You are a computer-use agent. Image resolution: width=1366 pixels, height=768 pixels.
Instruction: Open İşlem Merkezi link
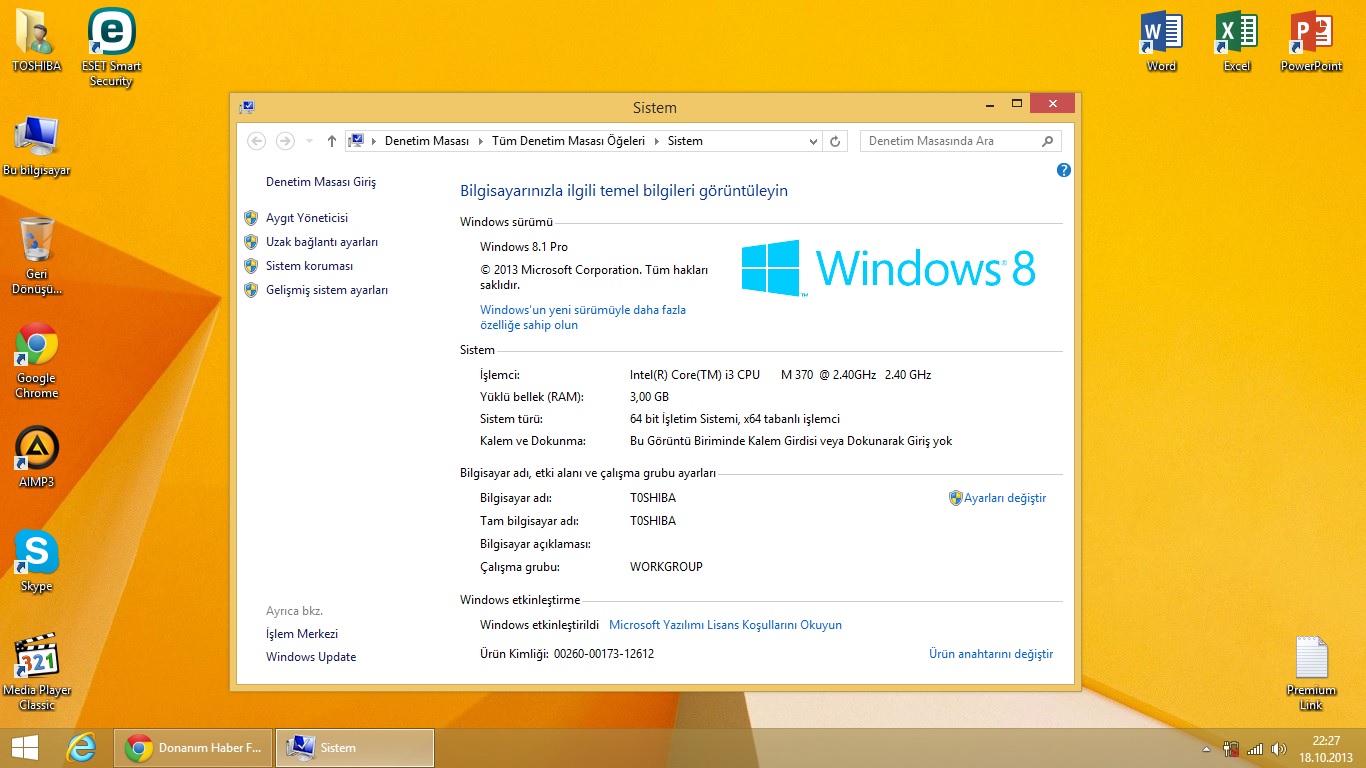[302, 634]
